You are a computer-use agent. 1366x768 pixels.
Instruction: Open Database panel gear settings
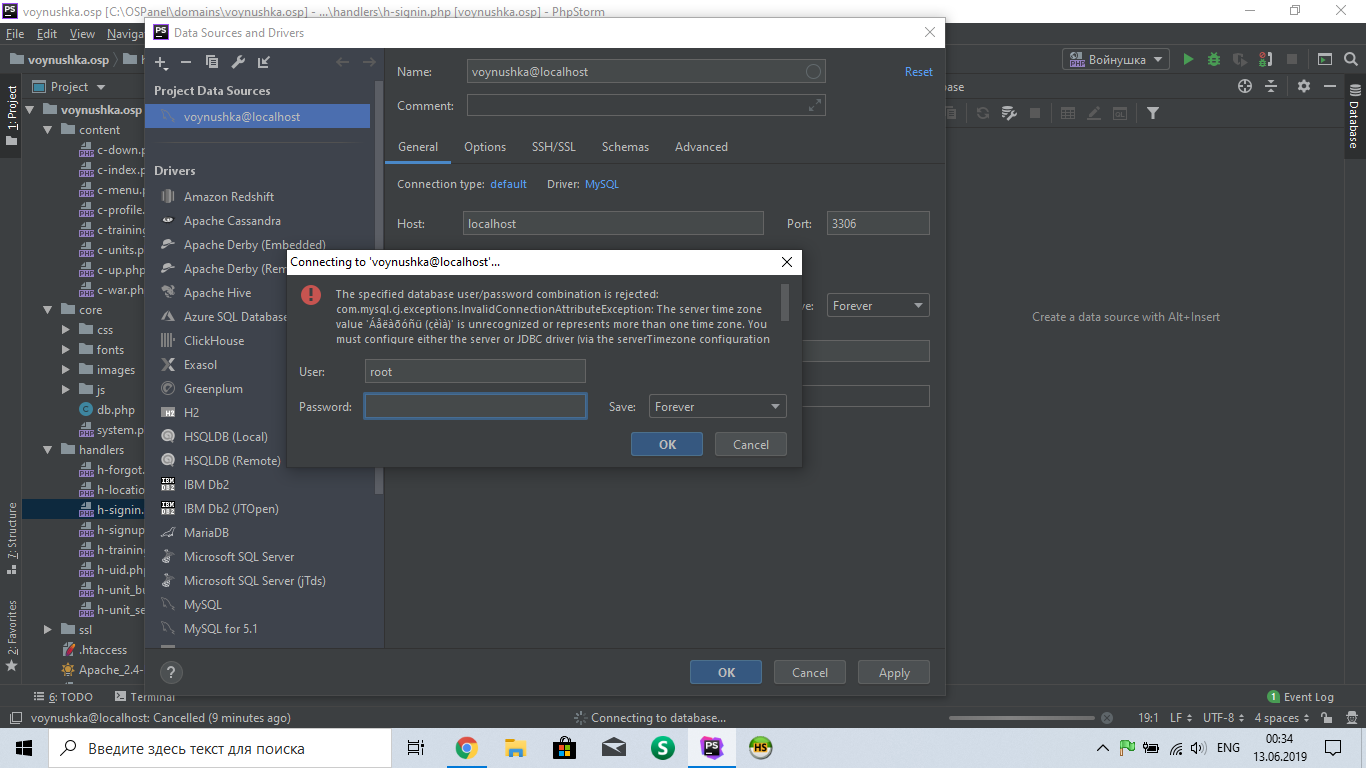[x=1303, y=87]
